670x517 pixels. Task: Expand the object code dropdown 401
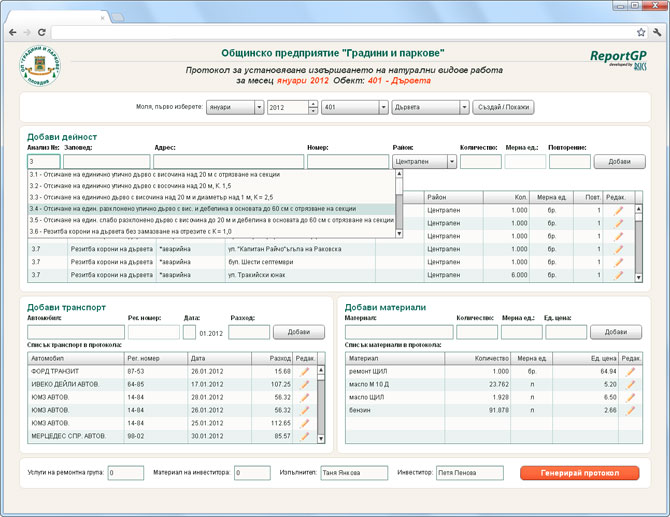355,107
